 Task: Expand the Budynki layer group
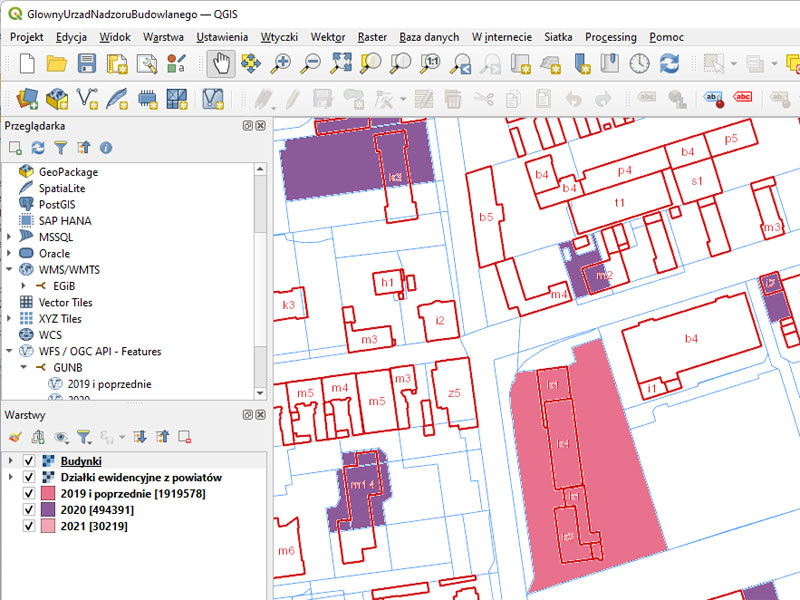click(x=10, y=461)
